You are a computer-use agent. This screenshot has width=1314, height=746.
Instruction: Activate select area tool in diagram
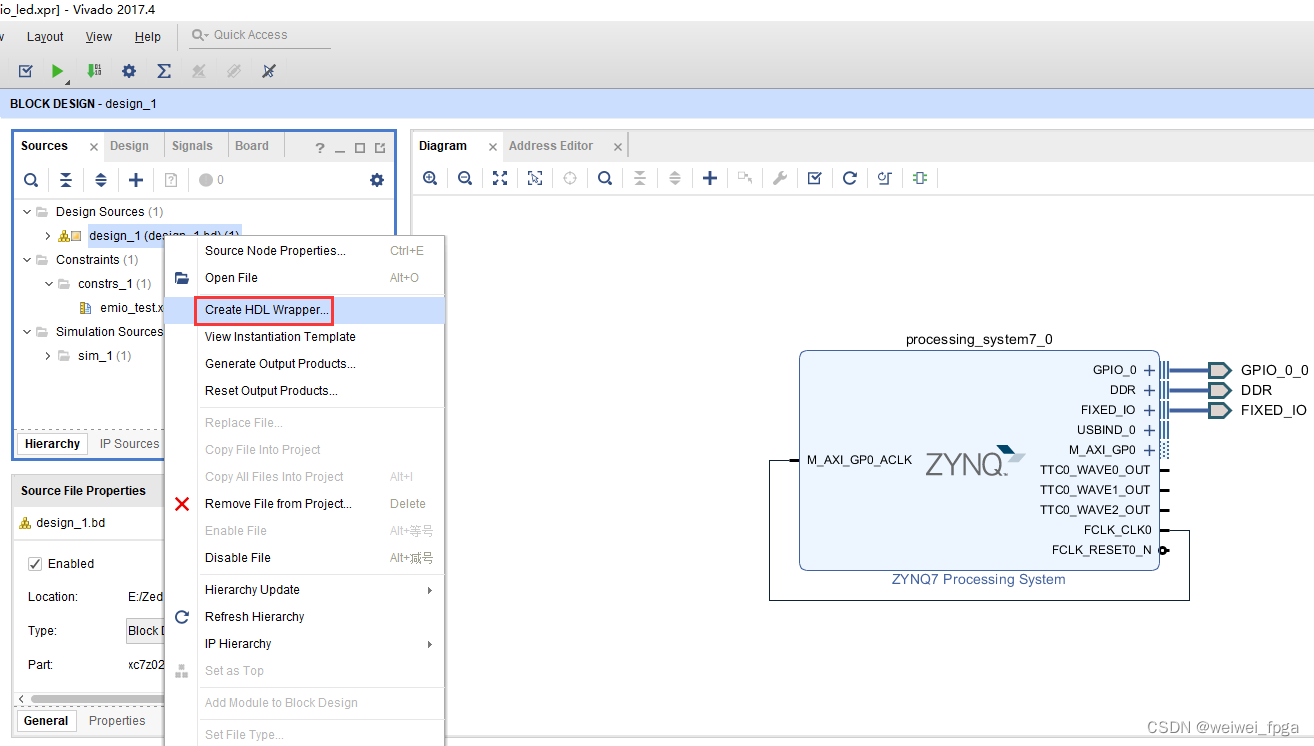[535, 178]
